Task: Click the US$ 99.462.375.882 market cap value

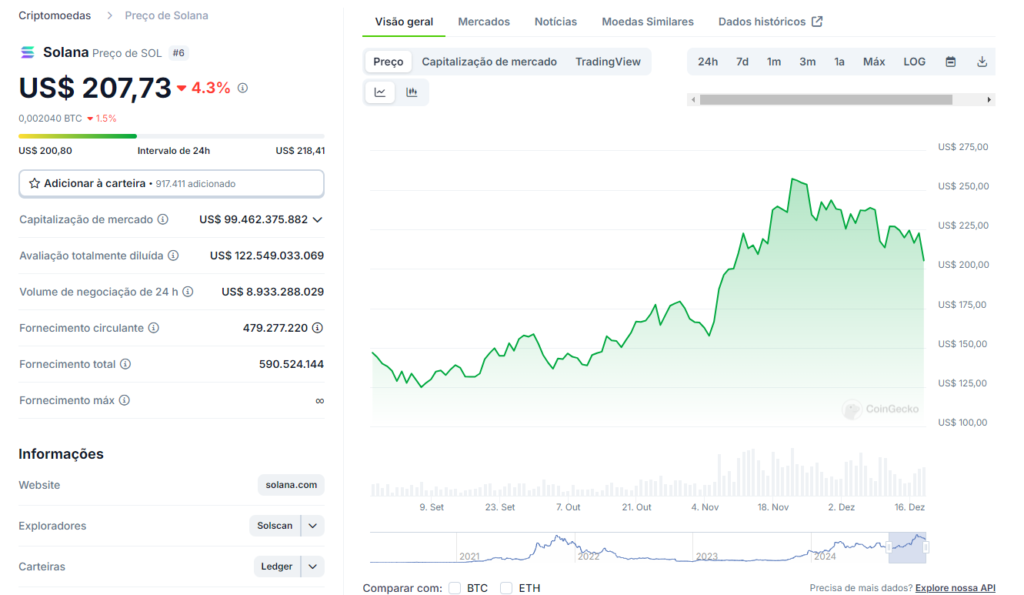Action: pyautogui.click(x=253, y=219)
